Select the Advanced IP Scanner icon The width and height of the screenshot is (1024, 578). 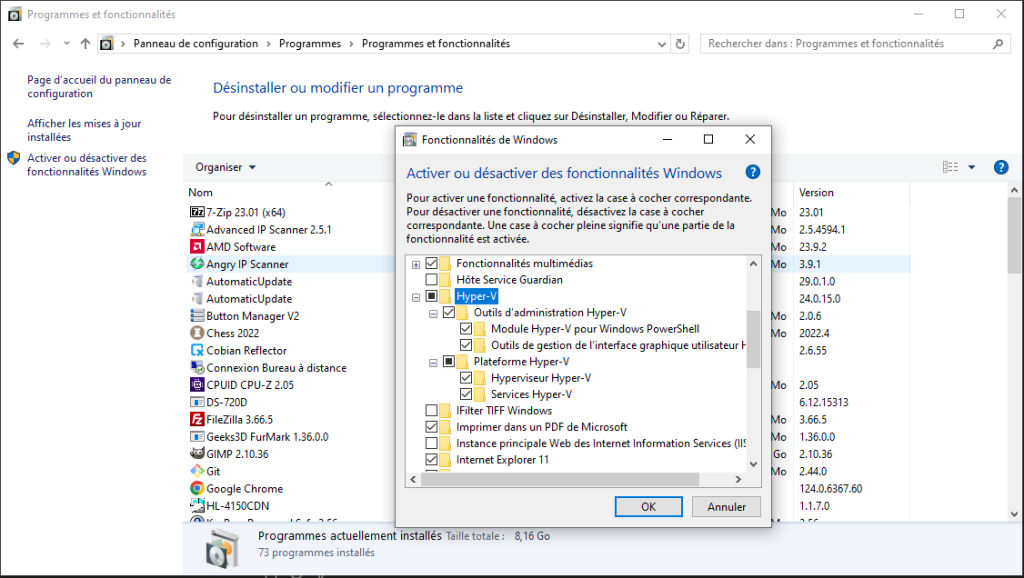(197, 229)
